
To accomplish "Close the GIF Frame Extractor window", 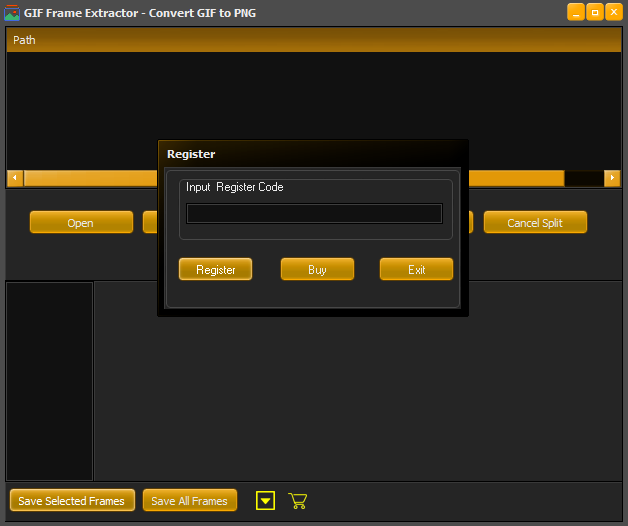I will (x=614, y=12).
